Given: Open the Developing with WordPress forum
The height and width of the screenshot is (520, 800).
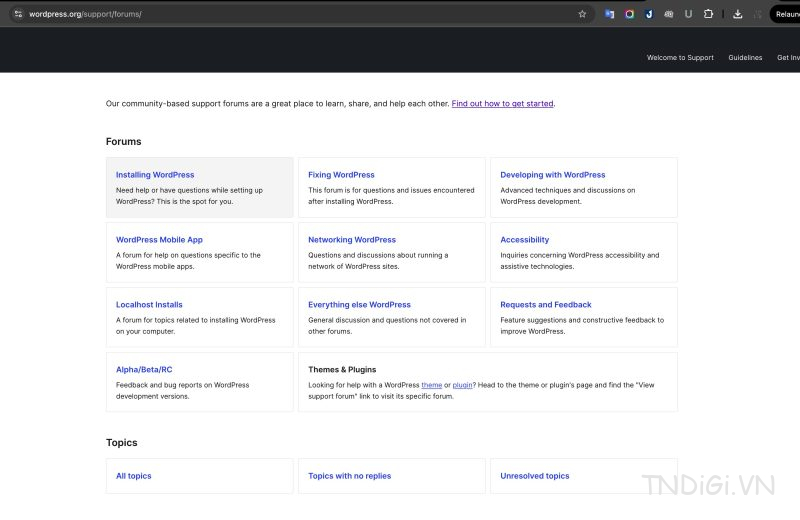Looking at the screenshot, I should pos(553,175).
